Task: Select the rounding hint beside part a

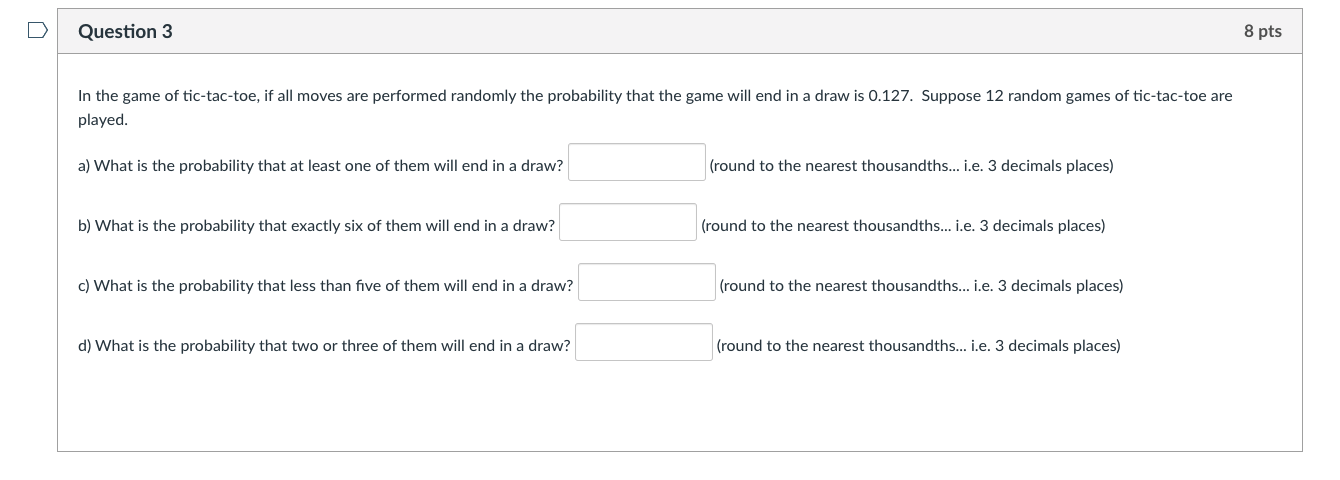Action: (911, 166)
